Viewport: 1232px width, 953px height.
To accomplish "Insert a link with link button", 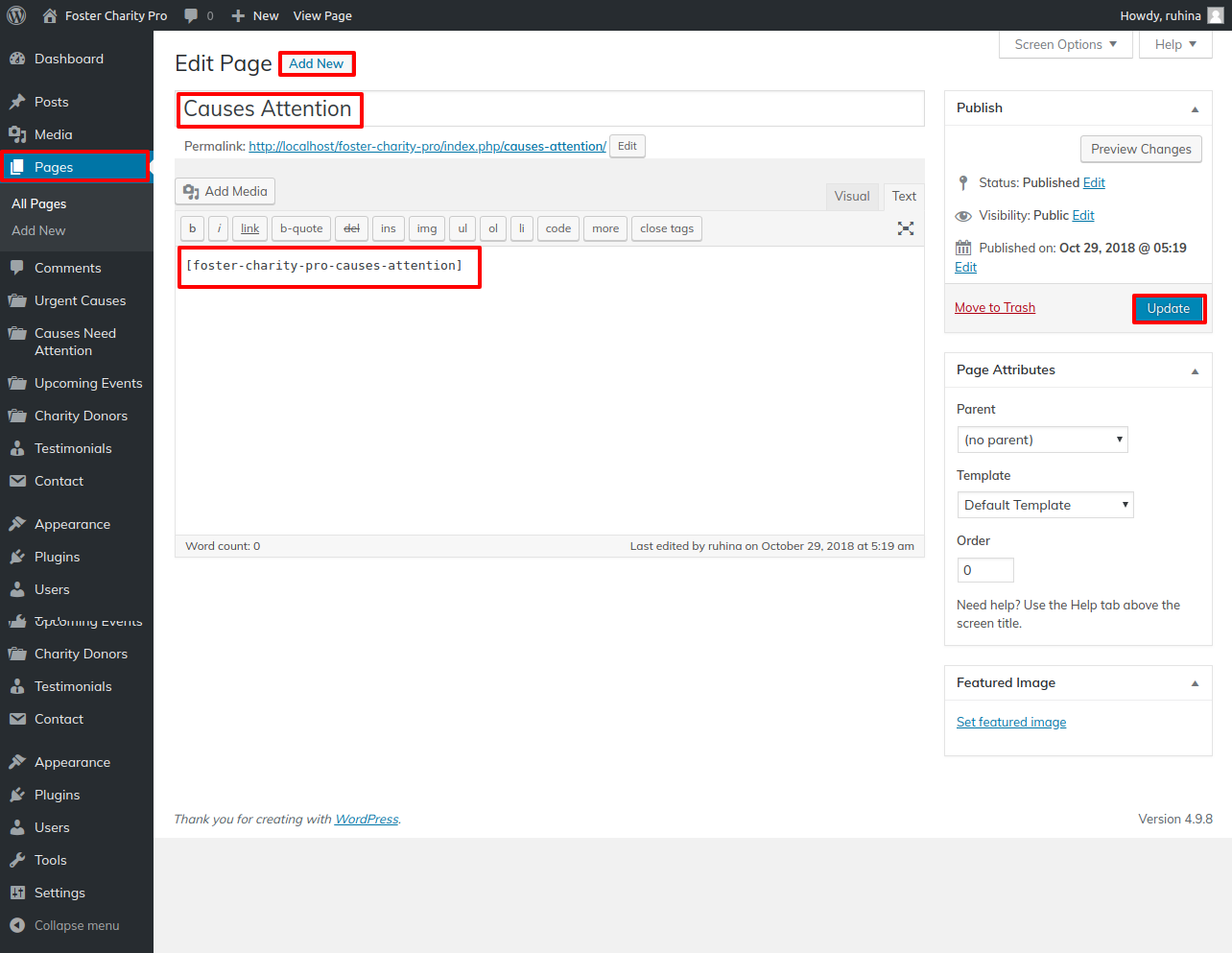I will pos(249,228).
